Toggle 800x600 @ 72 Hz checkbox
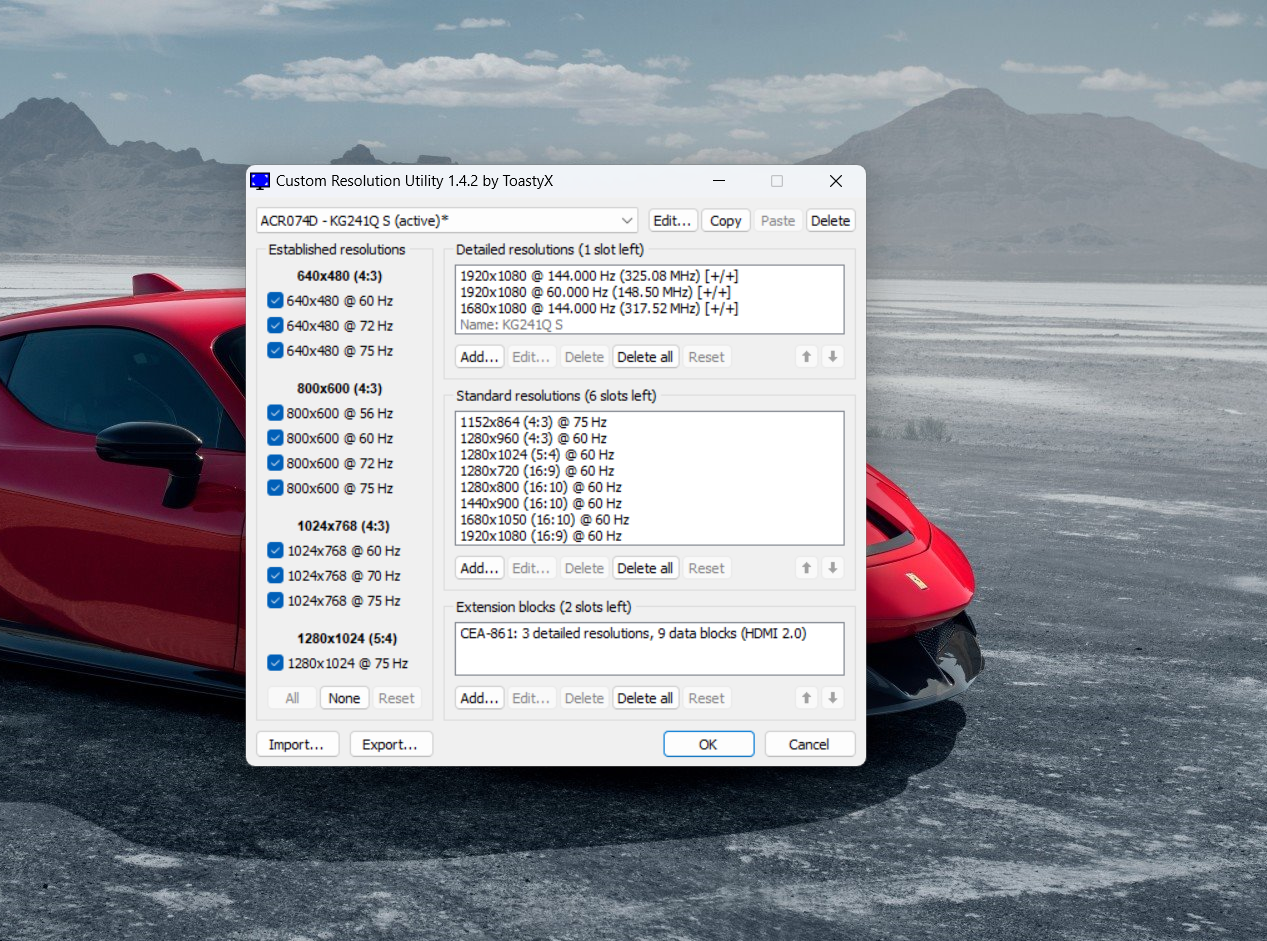Viewport: 1267px width, 941px height. point(275,463)
